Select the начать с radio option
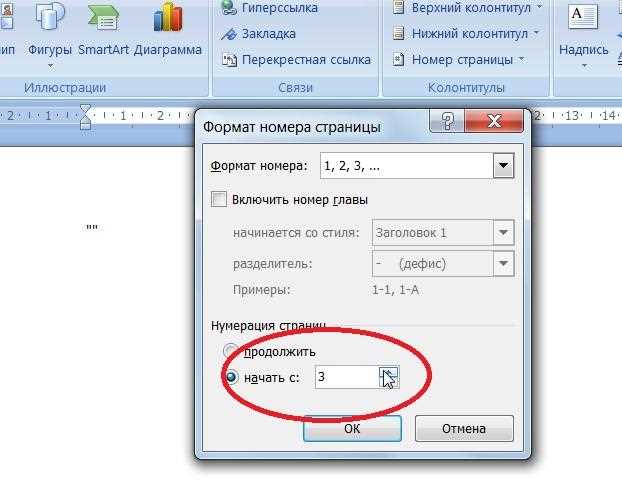This screenshot has width=622, height=500. (232, 377)
